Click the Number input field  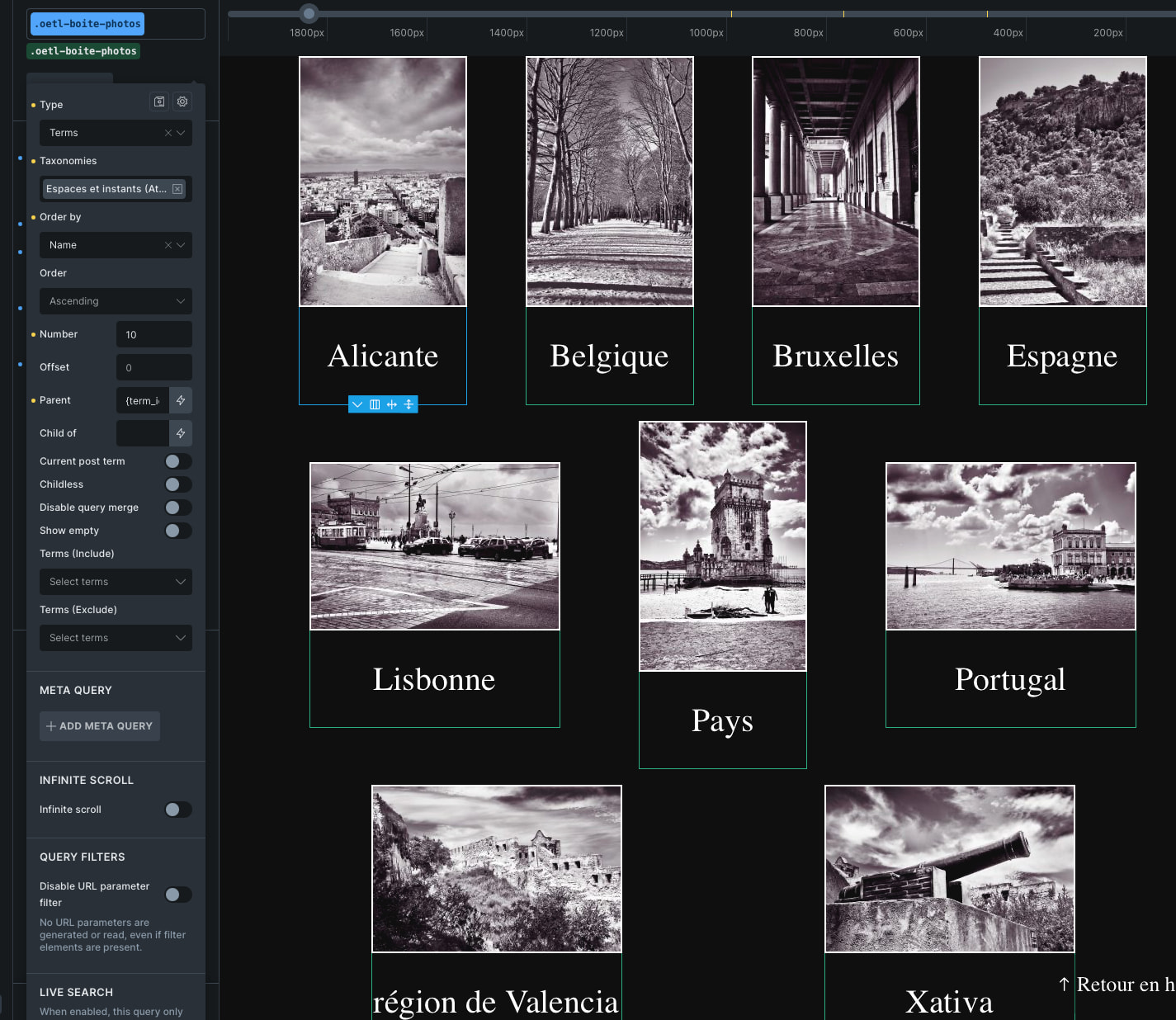(x=154, y=334)
